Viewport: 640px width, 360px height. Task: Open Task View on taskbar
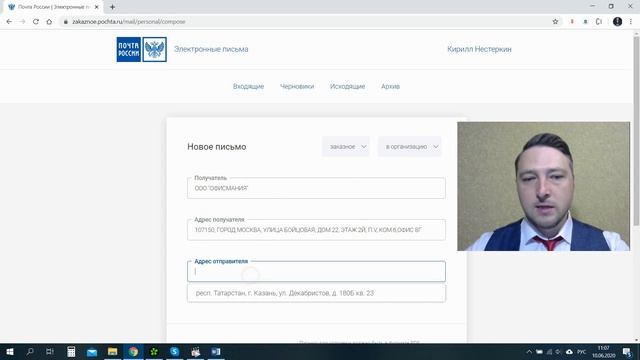tap(50, 351)
